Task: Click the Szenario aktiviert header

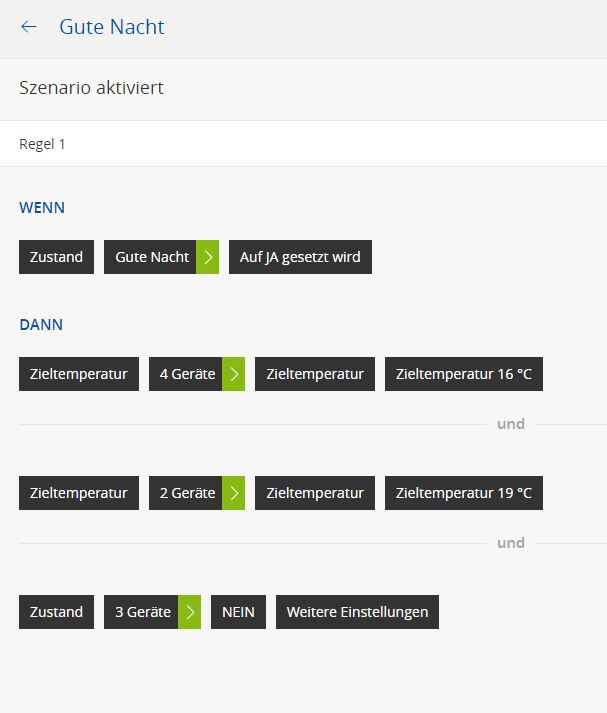Action: tap(91, 88)
